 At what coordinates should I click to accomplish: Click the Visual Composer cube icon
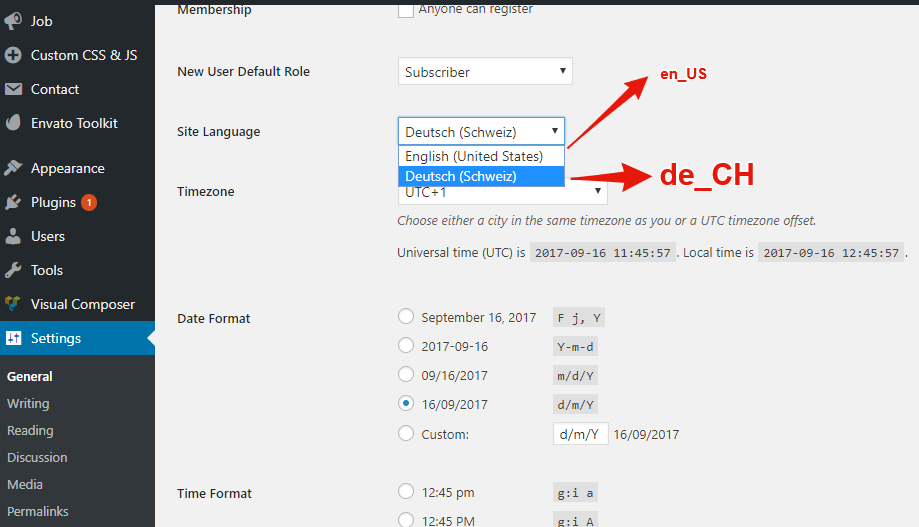[x=13, y=304]
